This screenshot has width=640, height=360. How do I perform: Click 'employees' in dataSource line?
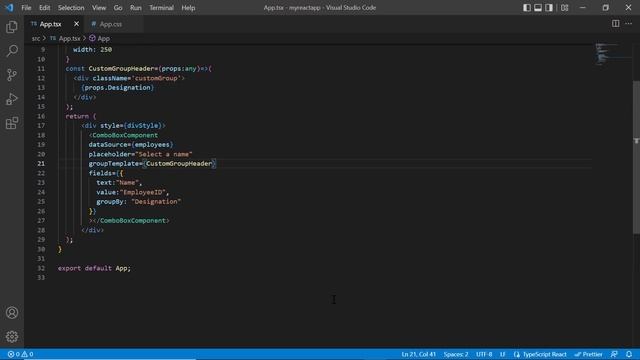pyautogui.click(x=152, y=144)
